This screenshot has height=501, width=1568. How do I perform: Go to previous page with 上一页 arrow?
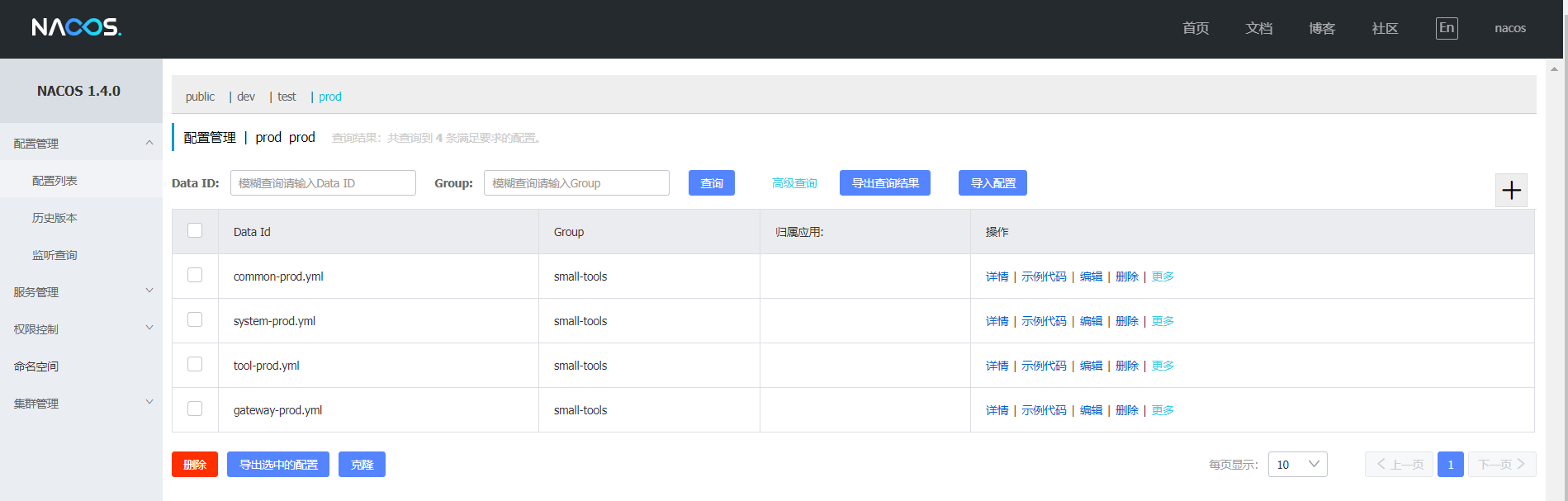[x=1399, y=465]
